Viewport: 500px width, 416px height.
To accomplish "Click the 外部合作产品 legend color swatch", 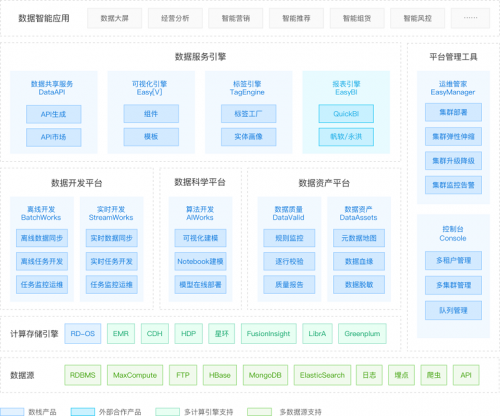I will pyautogui.click(x=83, y=412).
